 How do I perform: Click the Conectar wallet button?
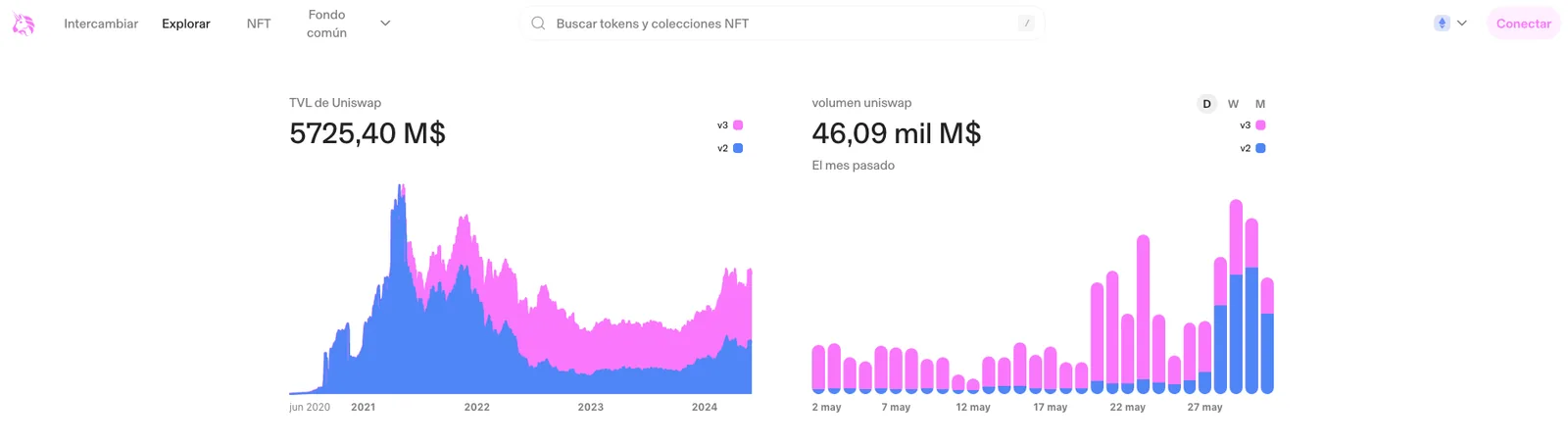coord(1524,24)
